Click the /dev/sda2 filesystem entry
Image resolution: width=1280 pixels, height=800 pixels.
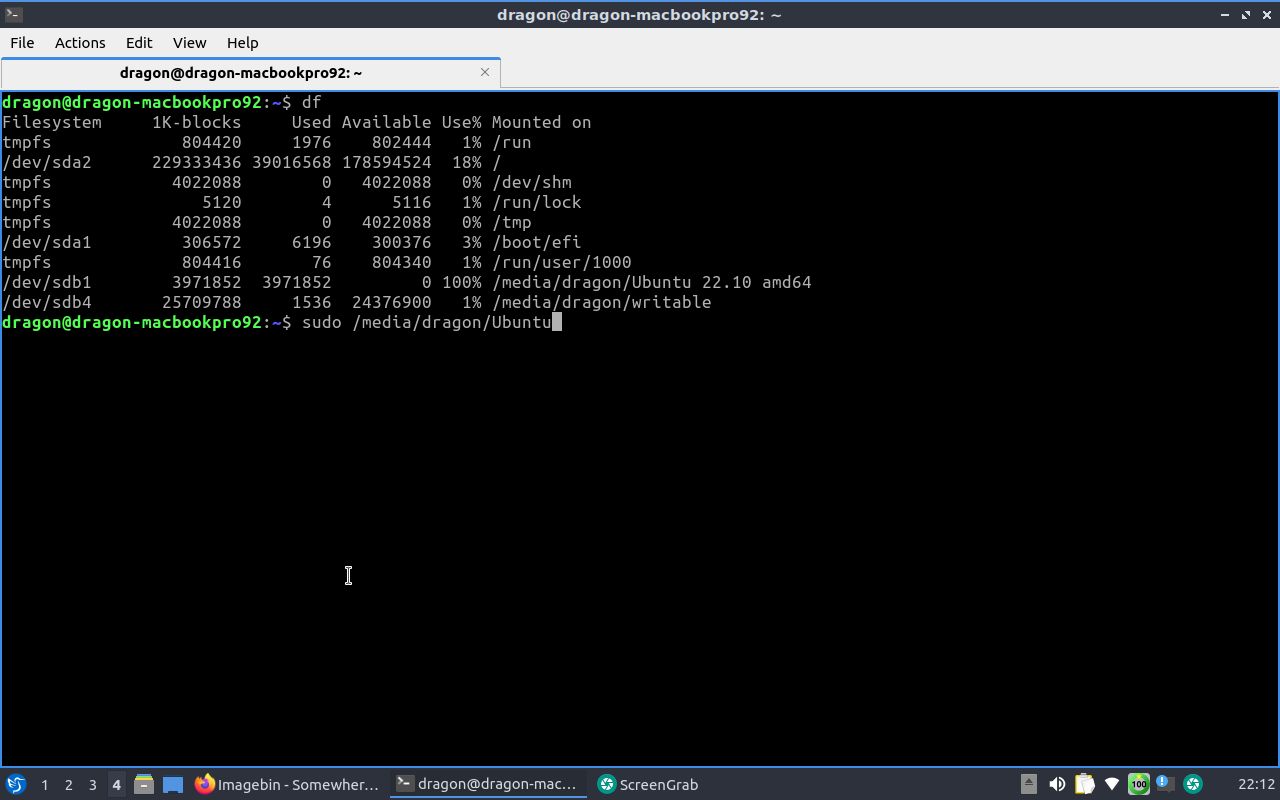coord(47,162)
